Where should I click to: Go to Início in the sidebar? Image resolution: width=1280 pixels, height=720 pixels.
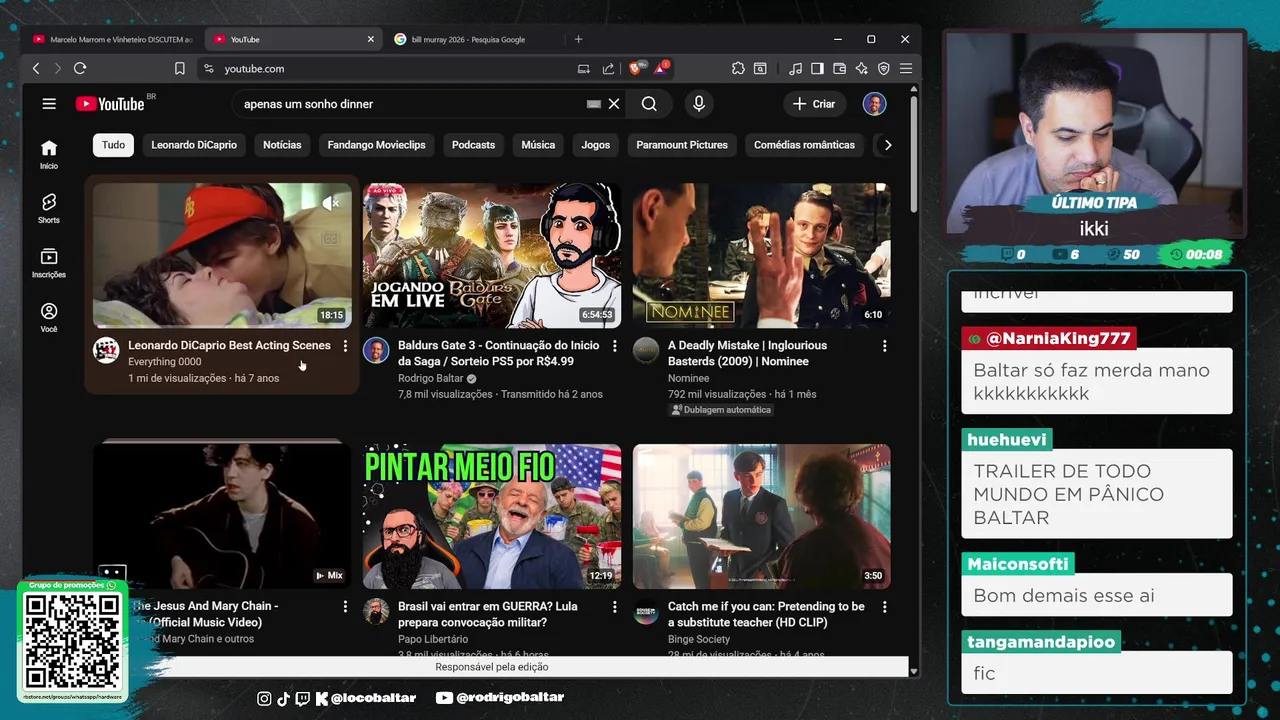49,154
